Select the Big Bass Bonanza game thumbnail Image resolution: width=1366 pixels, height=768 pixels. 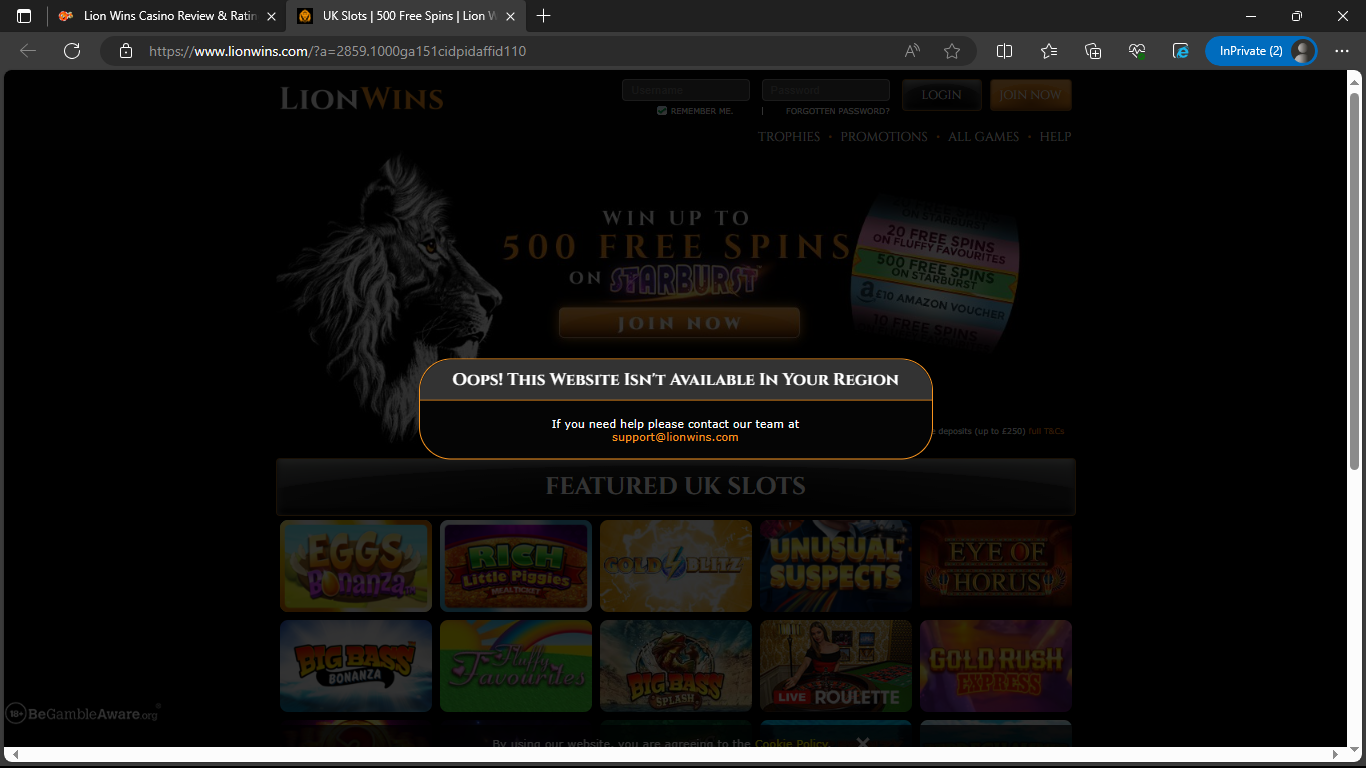click(x=356, y=666)
